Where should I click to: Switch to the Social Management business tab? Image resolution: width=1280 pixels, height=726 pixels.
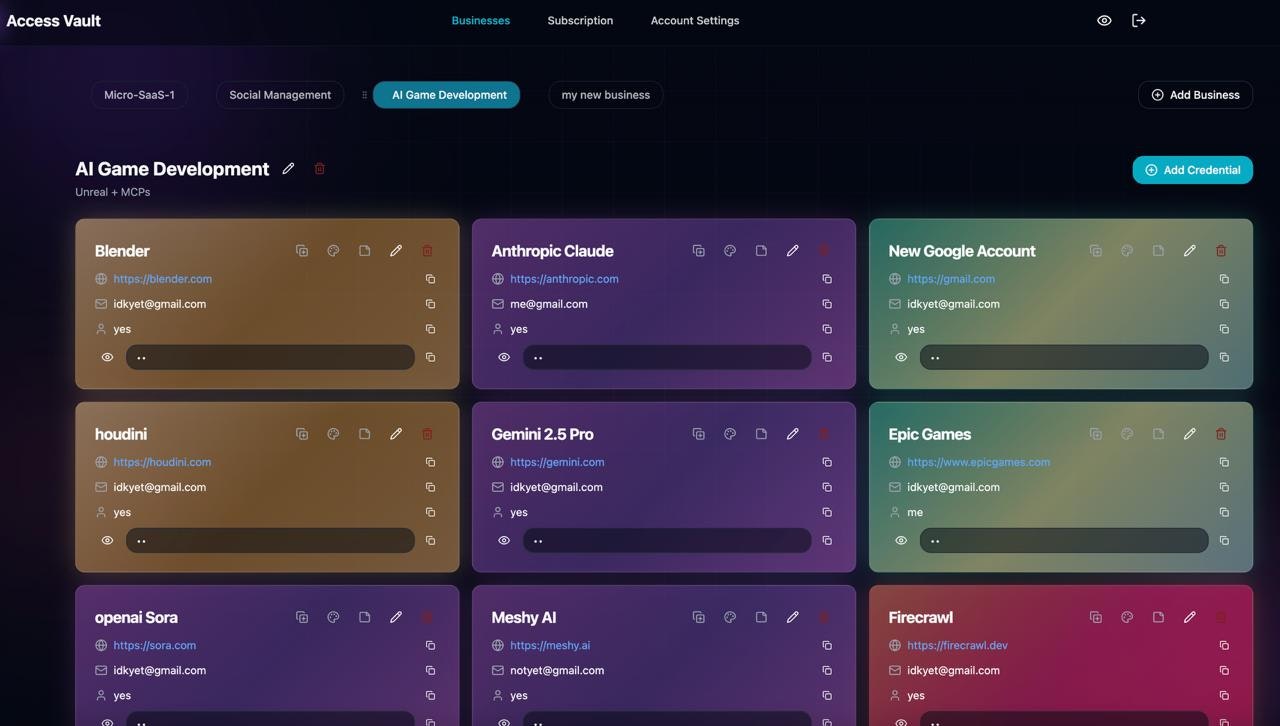click(x=280, y=95)
